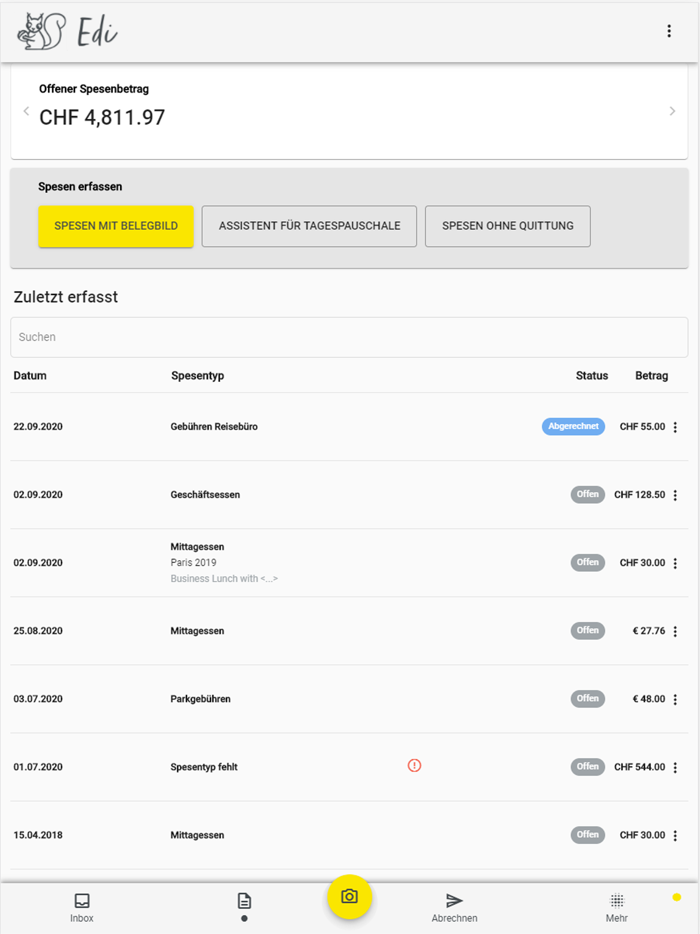Open the Inbox tab
This screenshot has height=934, width=700.
pos(82,908)
